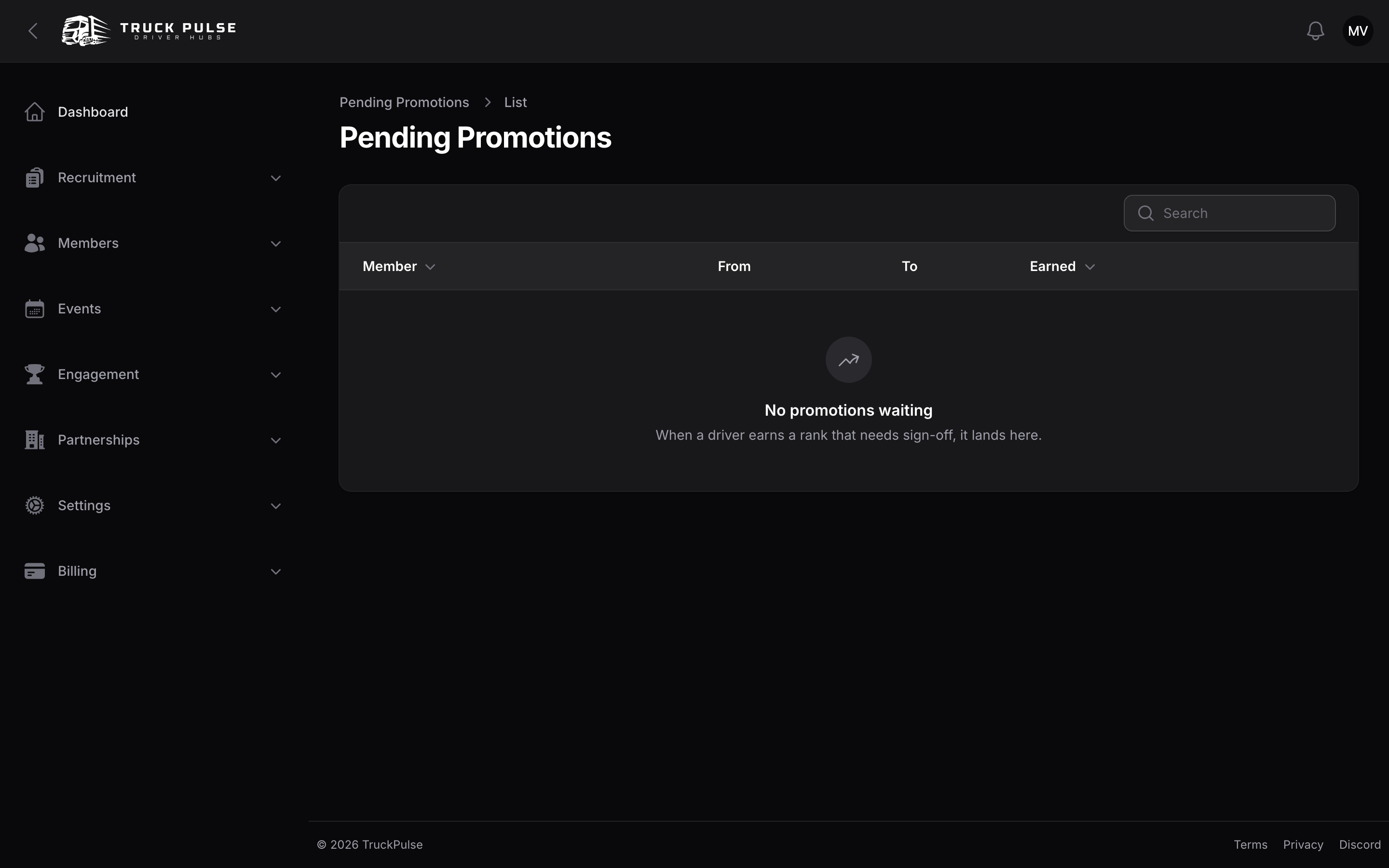Click the Members people icon
This screenshot has width=1389, height=868.
[34, 243]
